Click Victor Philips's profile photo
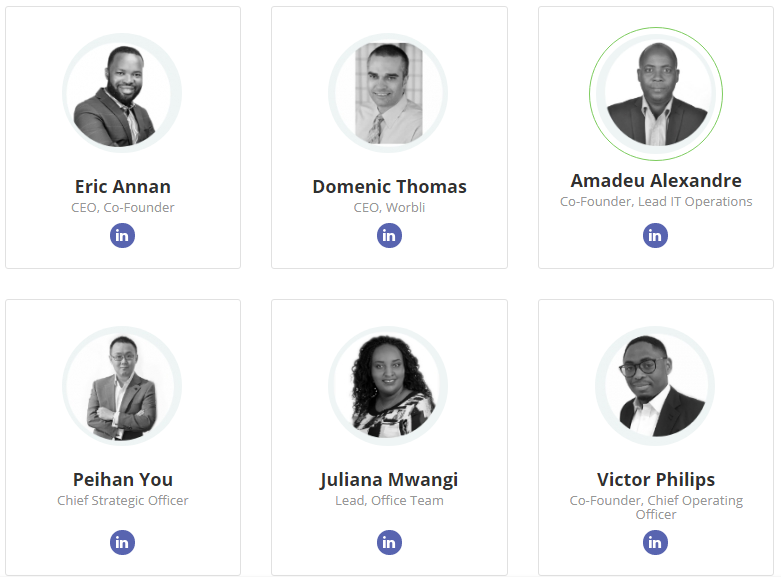781x577 pixels. pyautogui.click(x=655, y=388)
